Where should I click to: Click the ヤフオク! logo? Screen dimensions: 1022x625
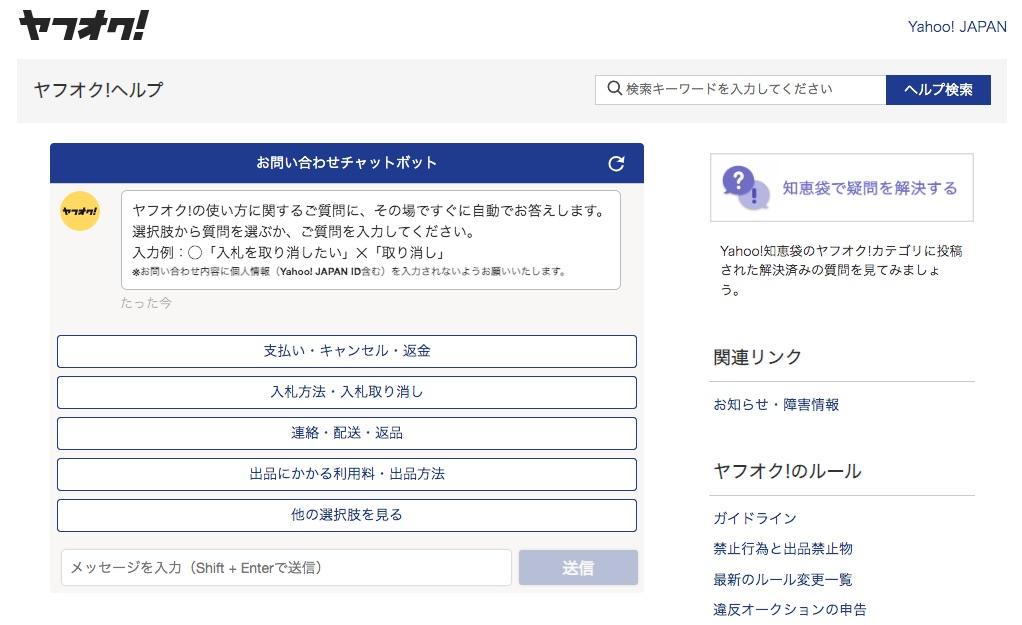83,25
